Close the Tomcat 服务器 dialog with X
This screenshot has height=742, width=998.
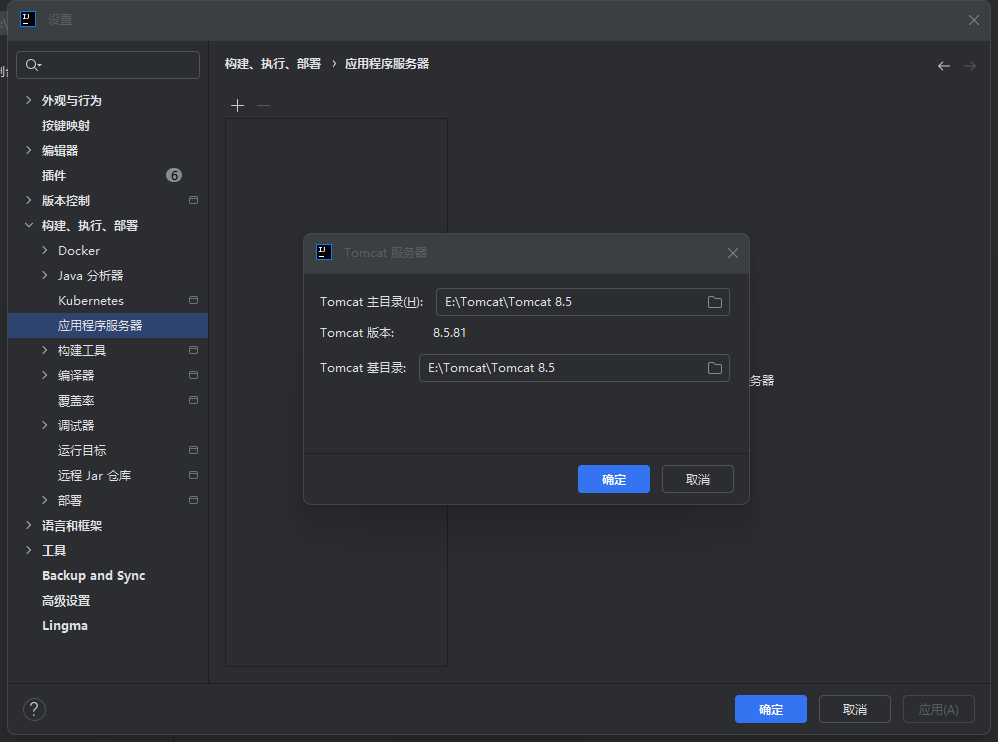click(732, 253)
